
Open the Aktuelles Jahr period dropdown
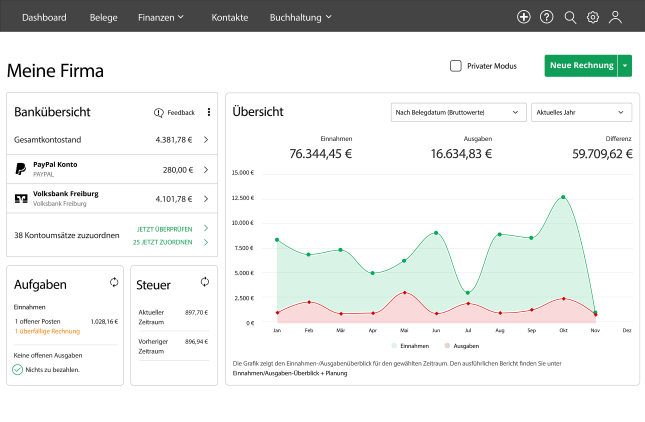[x=581, y=113]
